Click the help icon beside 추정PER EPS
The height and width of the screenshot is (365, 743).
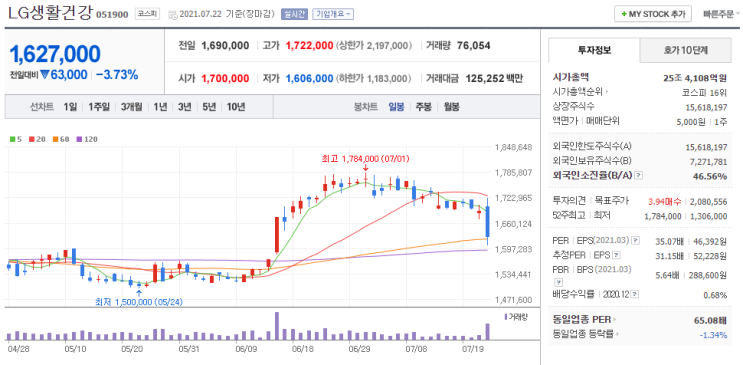point(616,256)
